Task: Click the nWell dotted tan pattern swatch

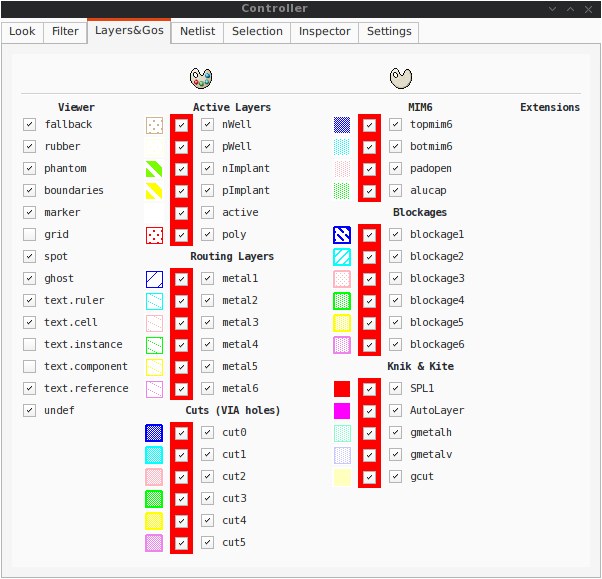Action: tap(154, 125)
